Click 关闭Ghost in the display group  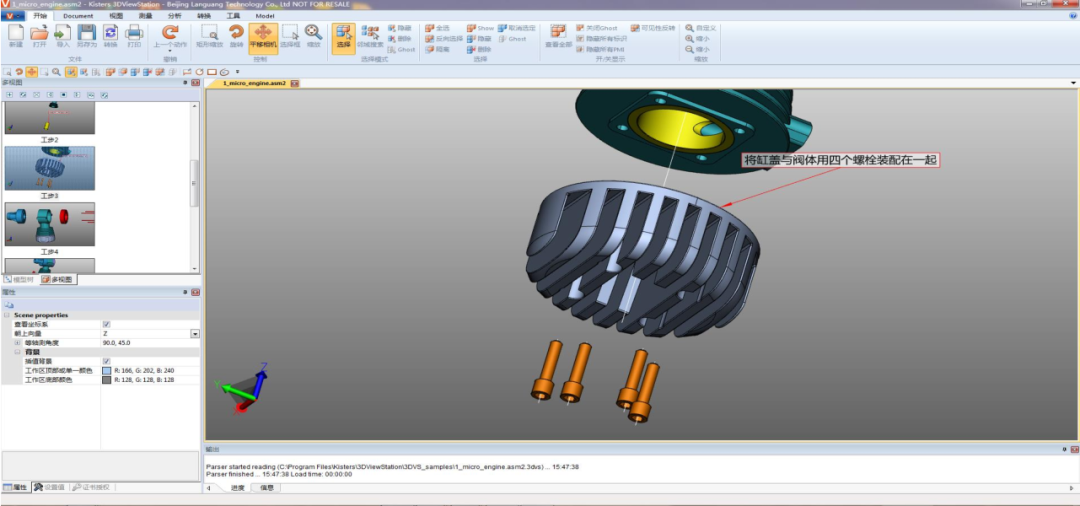coord(596,28)
